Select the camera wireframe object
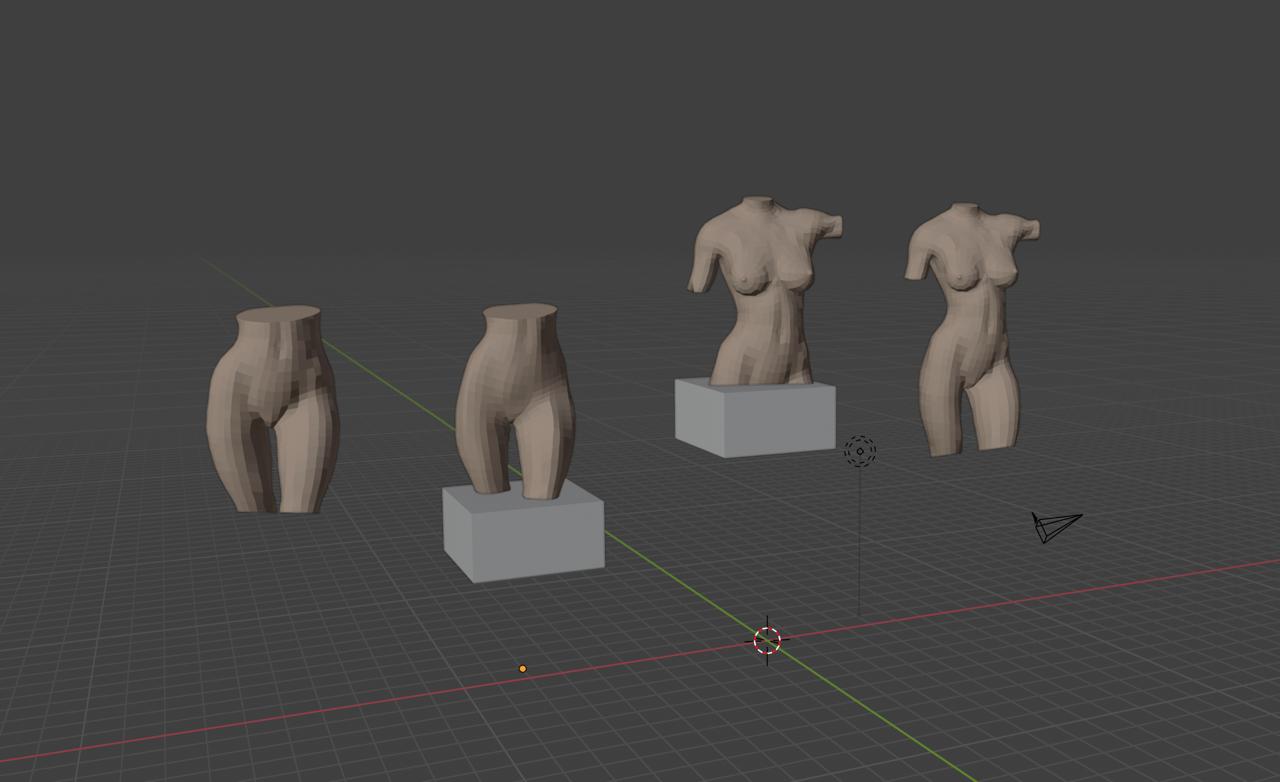Image resolution: width=1280 pixels, height=782 pixels. click(x=1054, y=526)
